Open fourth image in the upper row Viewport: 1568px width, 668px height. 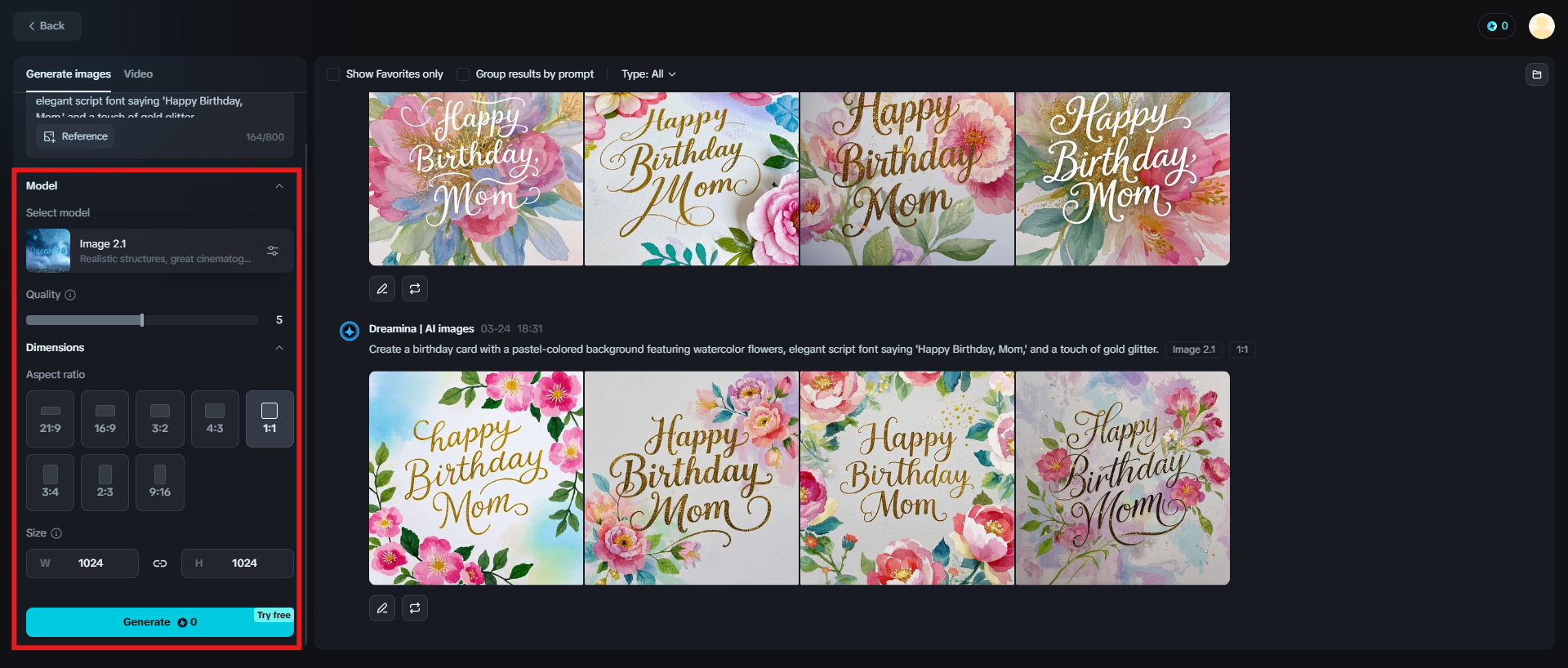click(x=1123, y=179)
